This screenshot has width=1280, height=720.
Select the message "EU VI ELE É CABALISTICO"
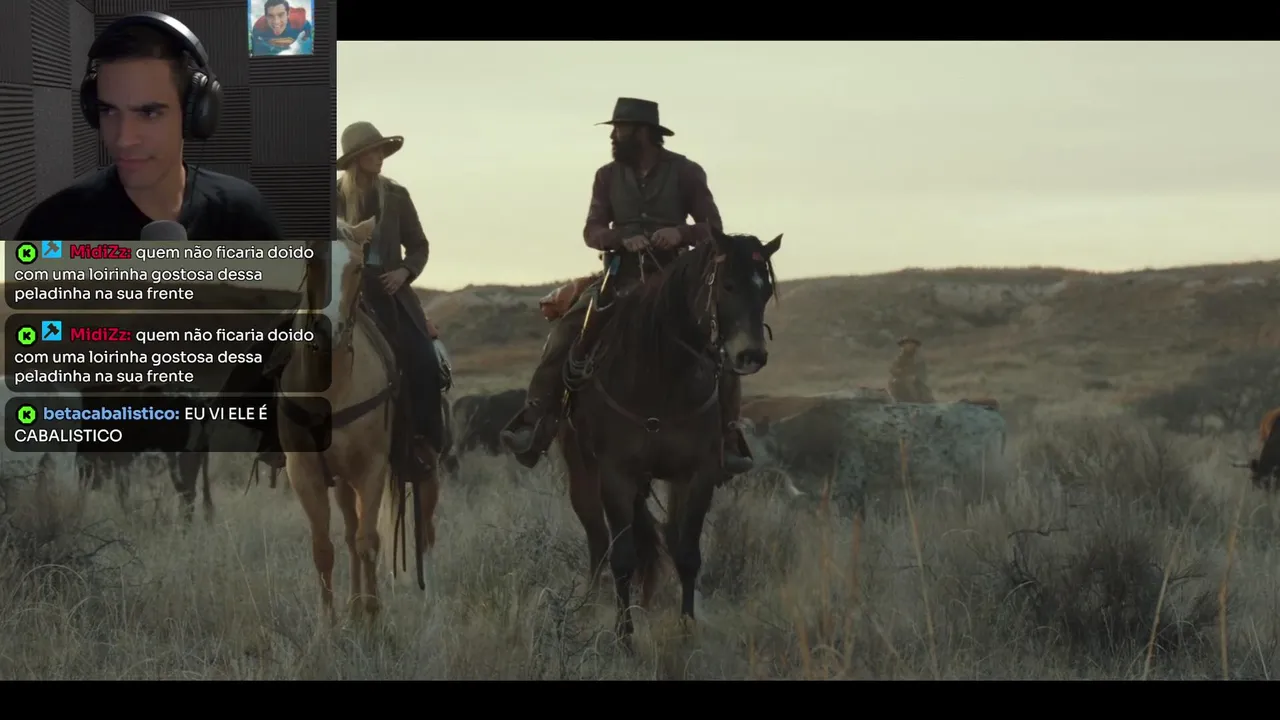[x=141, y=425]
